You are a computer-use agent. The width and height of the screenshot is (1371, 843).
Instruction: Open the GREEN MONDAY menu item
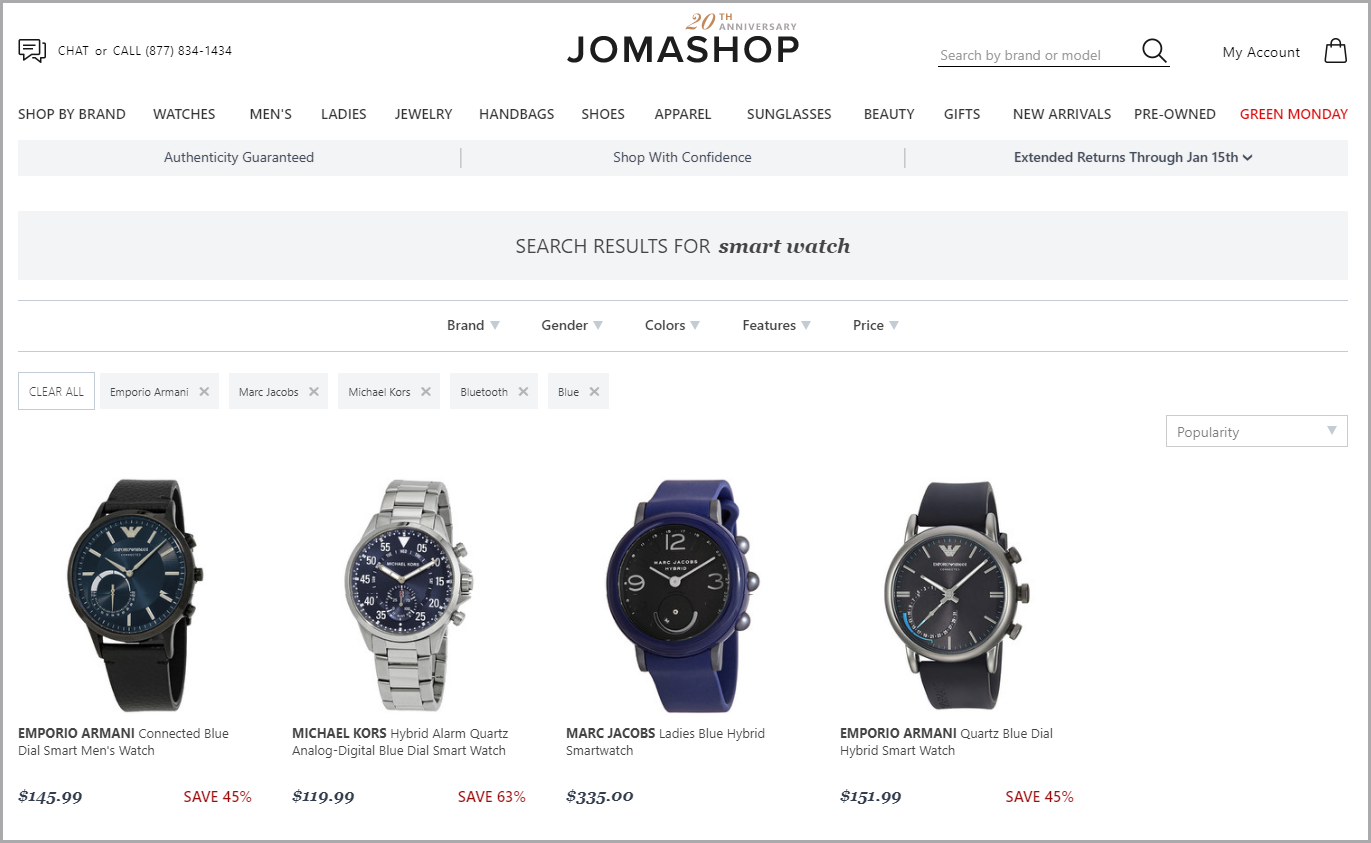[x=1293, y=114]
